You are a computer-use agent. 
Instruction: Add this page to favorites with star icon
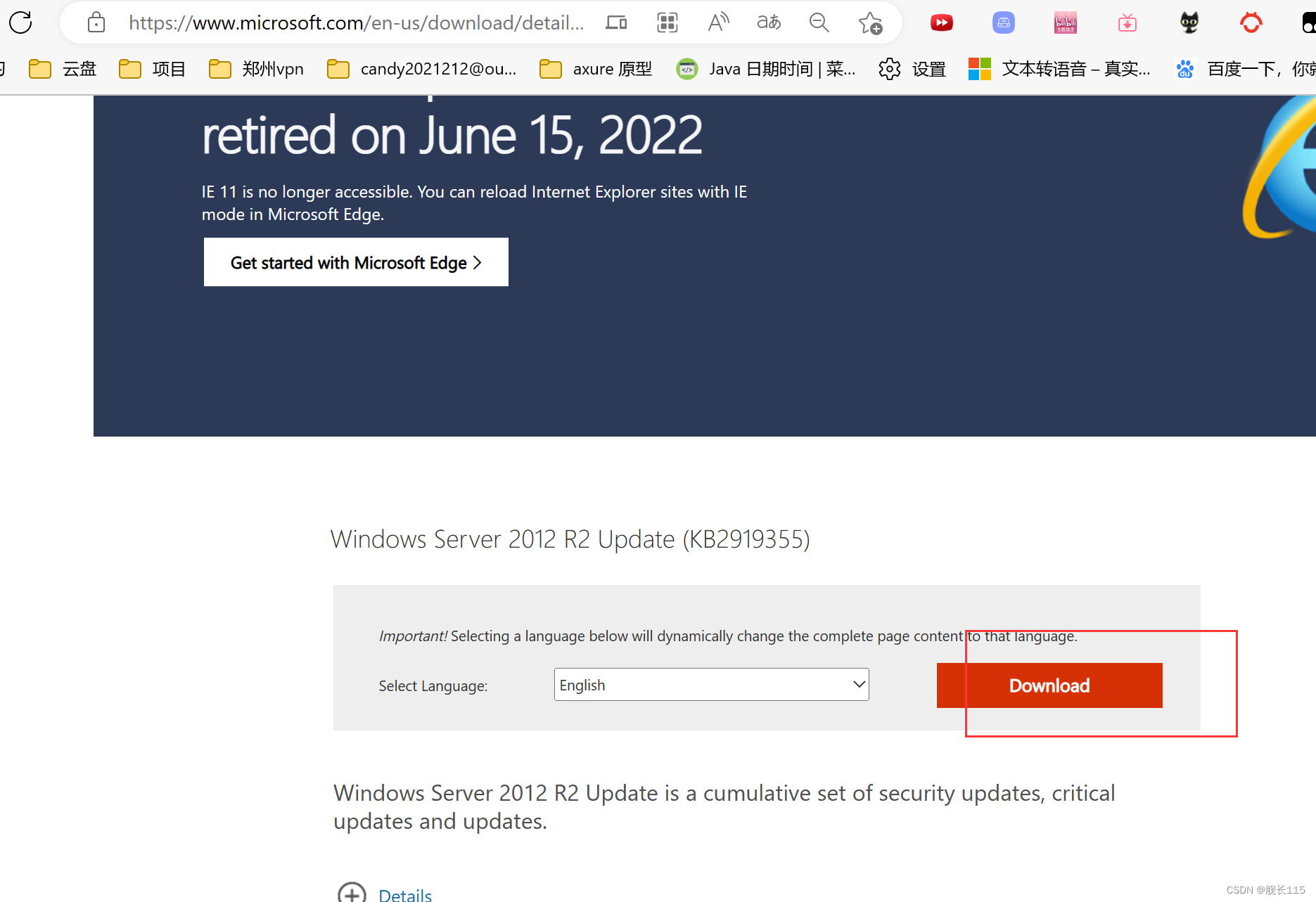coord(870,22)
